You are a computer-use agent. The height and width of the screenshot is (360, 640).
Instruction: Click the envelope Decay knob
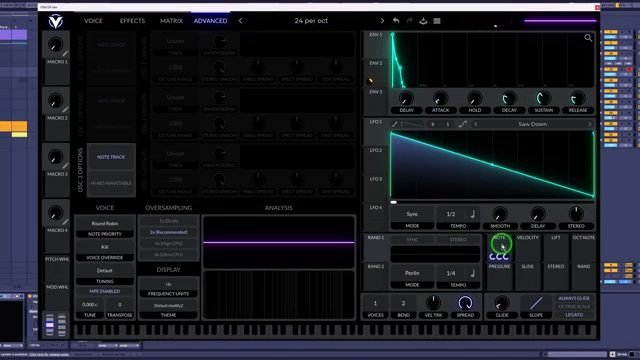click(509, 98)
